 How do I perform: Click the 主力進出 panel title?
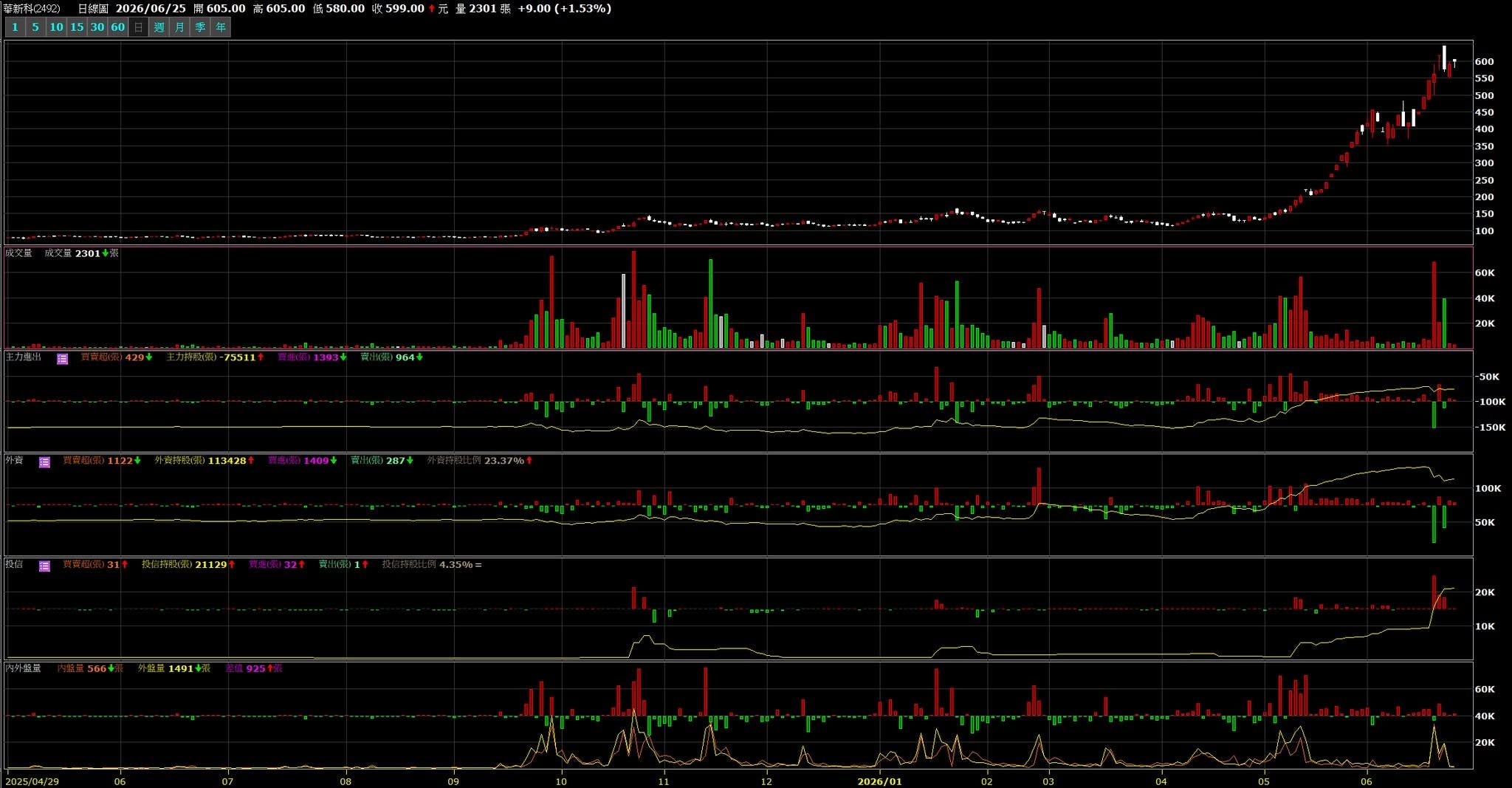click(24, 357)
